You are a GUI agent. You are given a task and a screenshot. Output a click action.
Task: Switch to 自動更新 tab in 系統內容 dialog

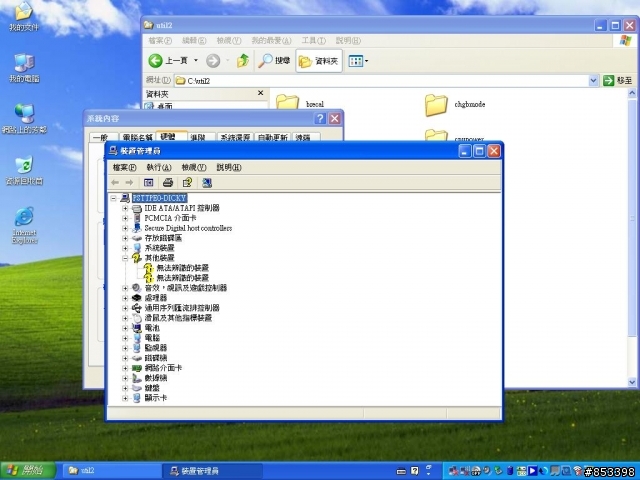click(273, 137)
